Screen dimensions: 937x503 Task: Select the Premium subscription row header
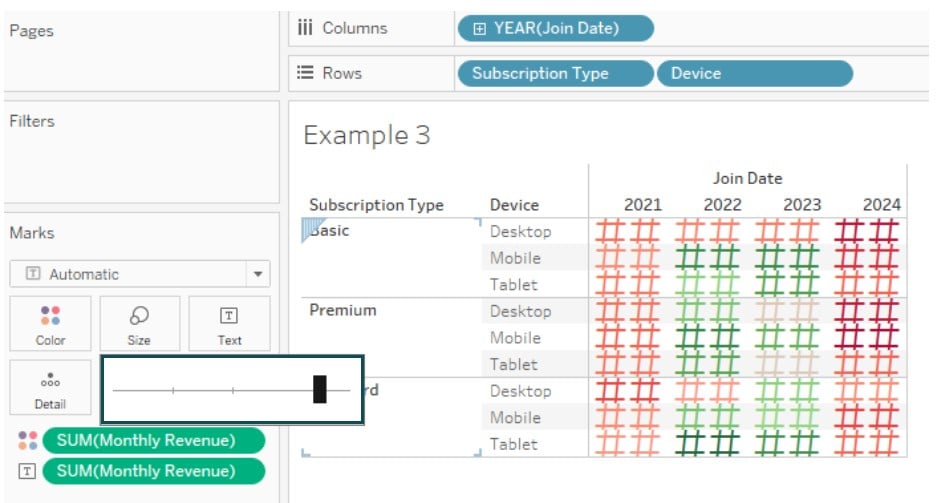point(343,310)
